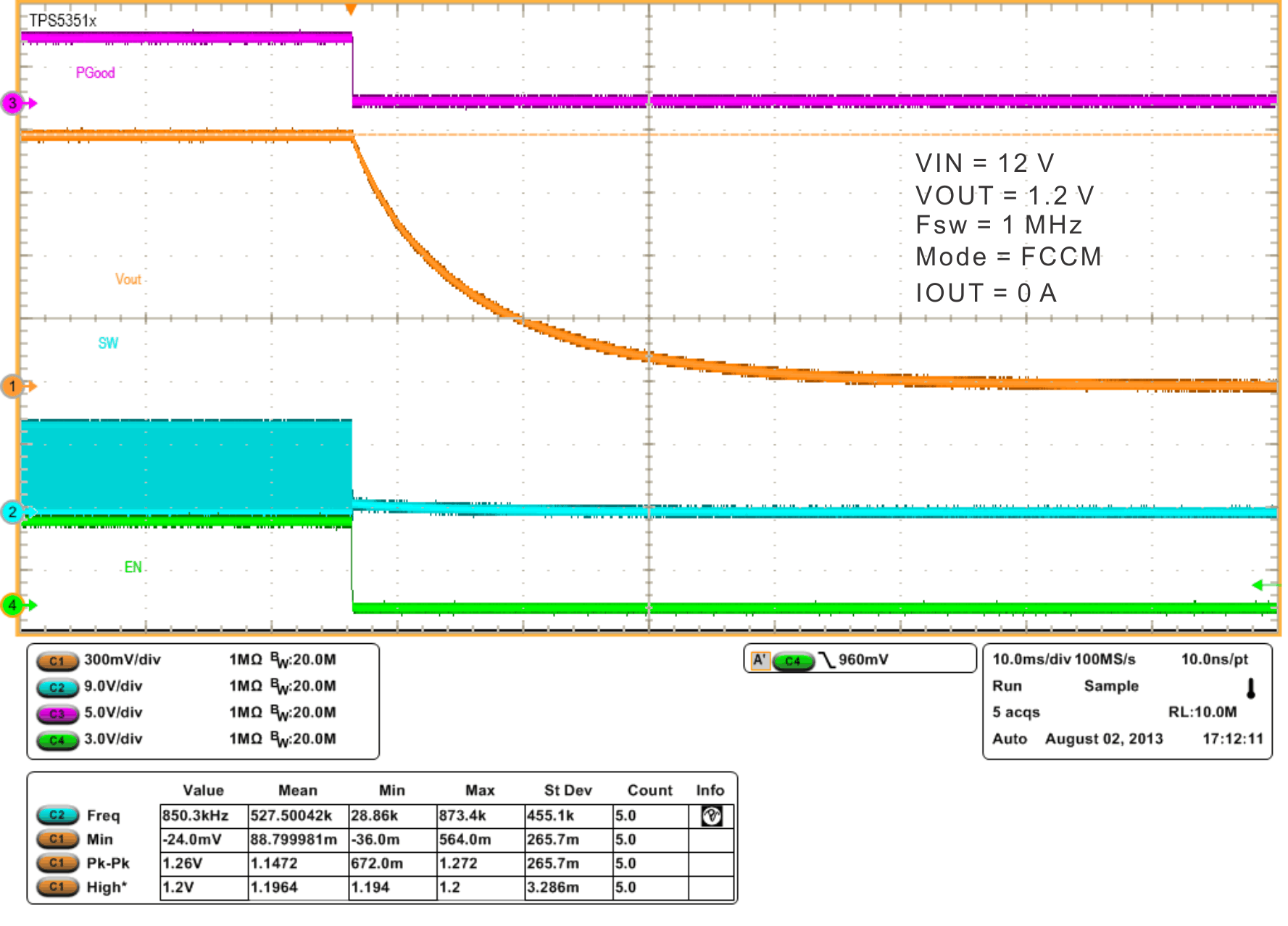Viewport: 1288px width, 926px height.
Task: Click the Run status text
Action: (x=1007, y=686)
